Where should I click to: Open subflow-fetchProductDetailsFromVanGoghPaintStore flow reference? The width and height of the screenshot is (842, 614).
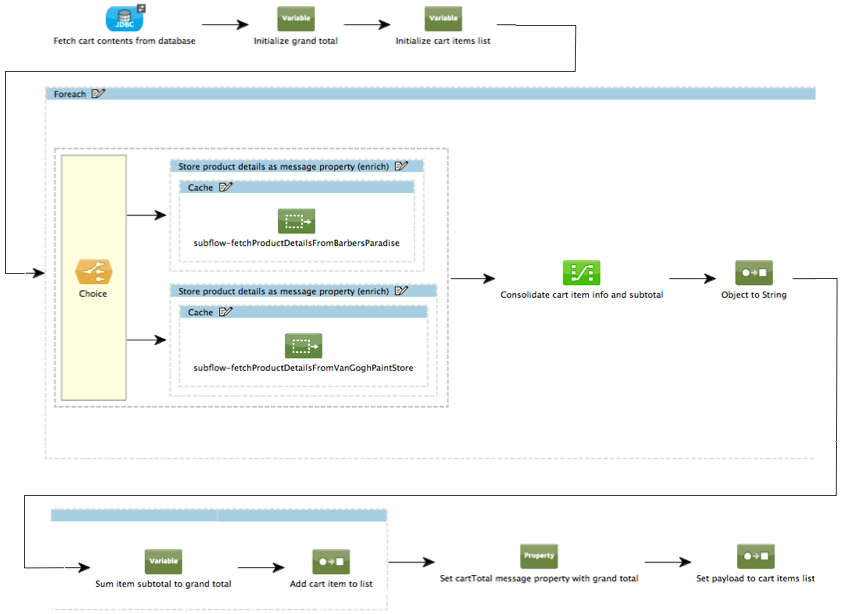point(303,345)
